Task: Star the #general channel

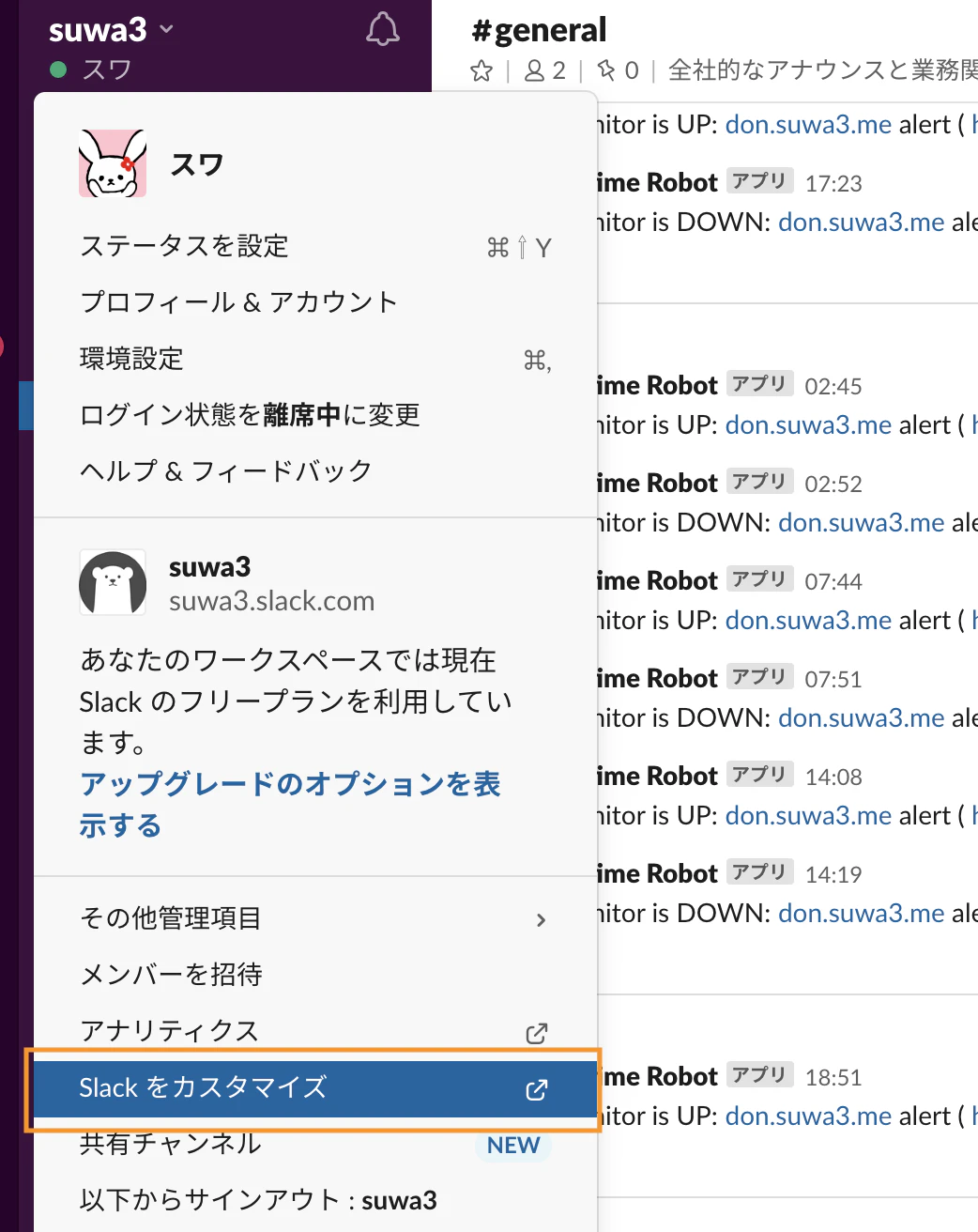Action: (x=481, y=70)
